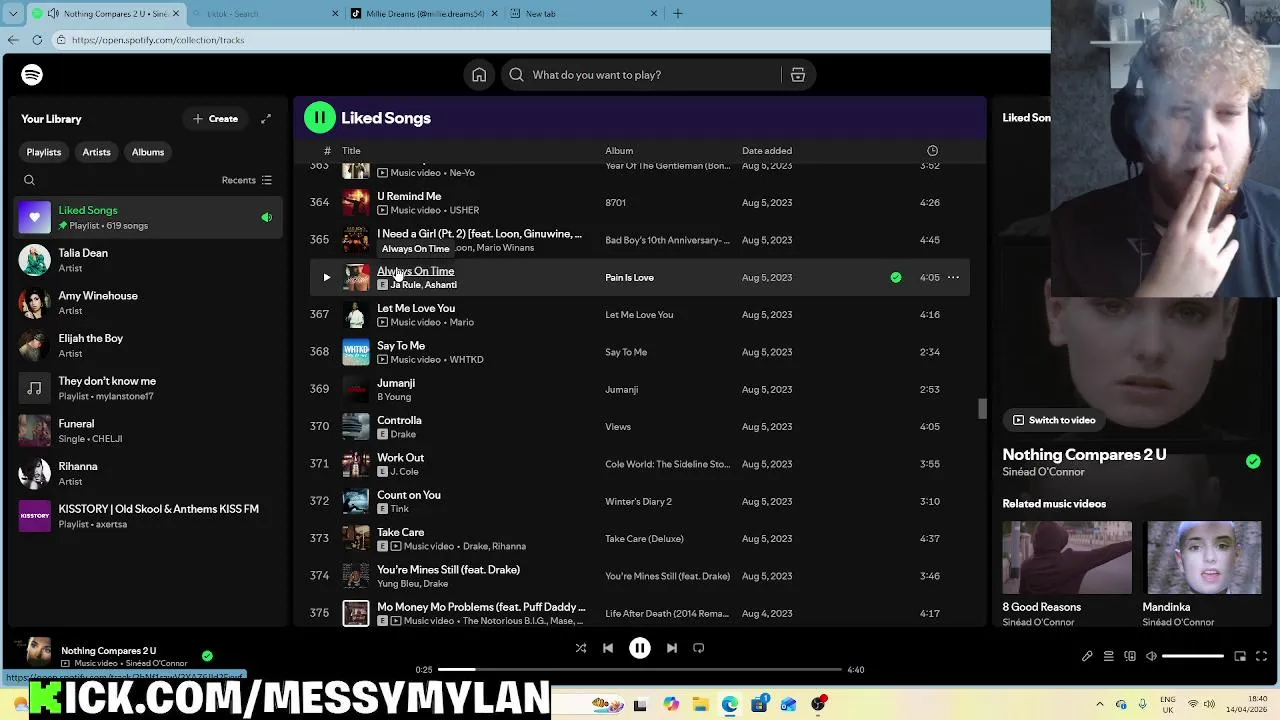This screenshot has height=720, width=1280.
Task: Open Ja Rule artist link
Action: coord(405,285)
